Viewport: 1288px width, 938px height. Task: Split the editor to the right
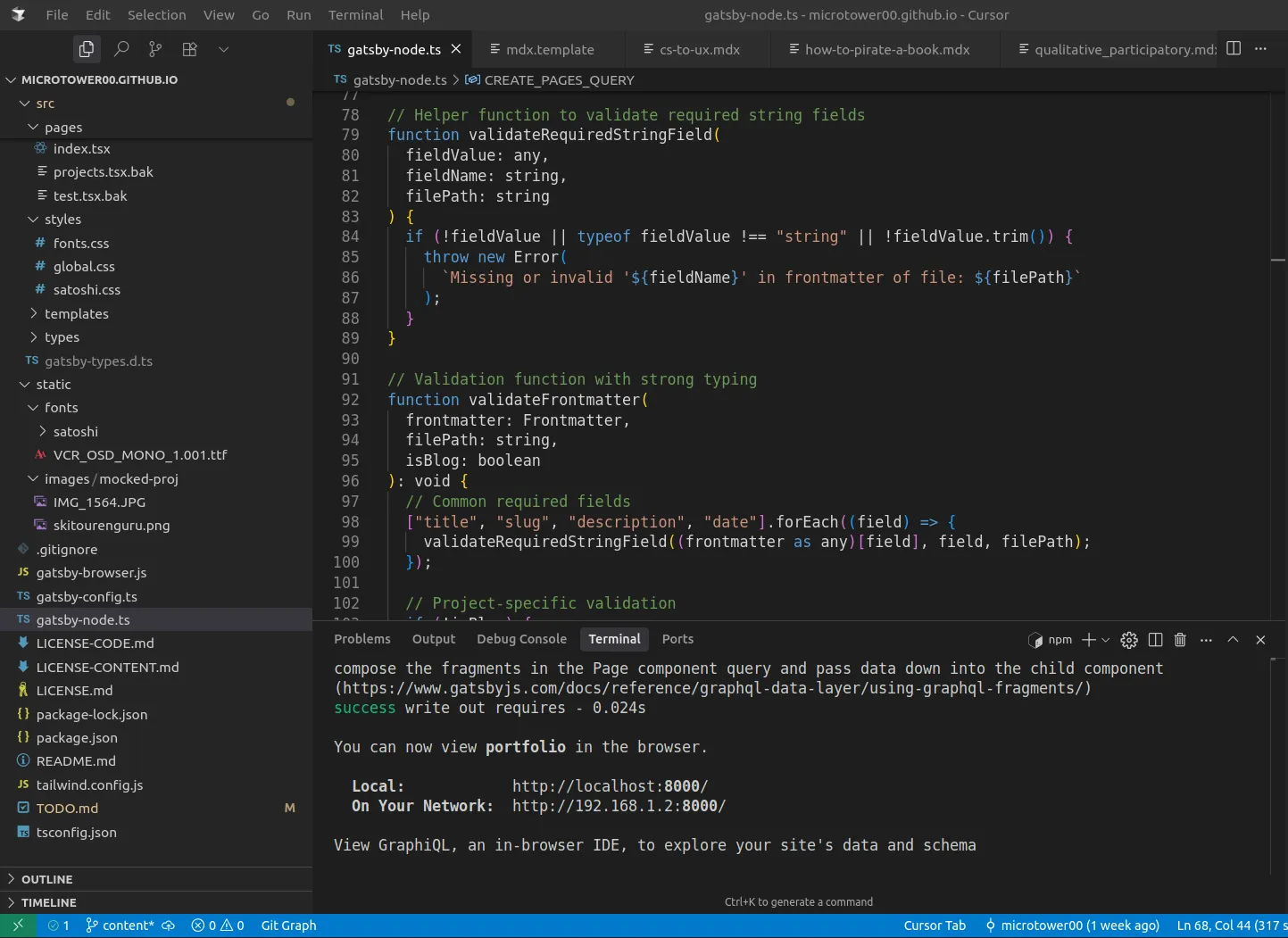coord(1234,48)
